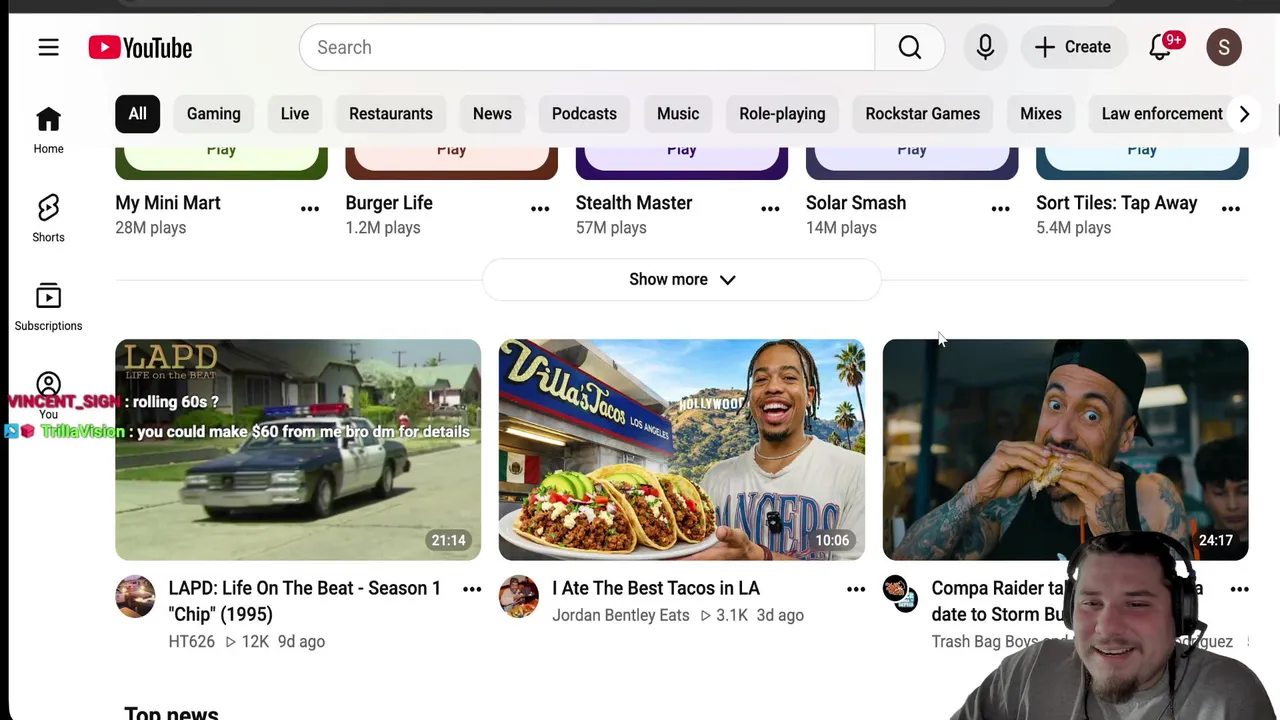1280x720 pixels.
Task: Open the account avatar menu
Action: [x=1224, y=47]
